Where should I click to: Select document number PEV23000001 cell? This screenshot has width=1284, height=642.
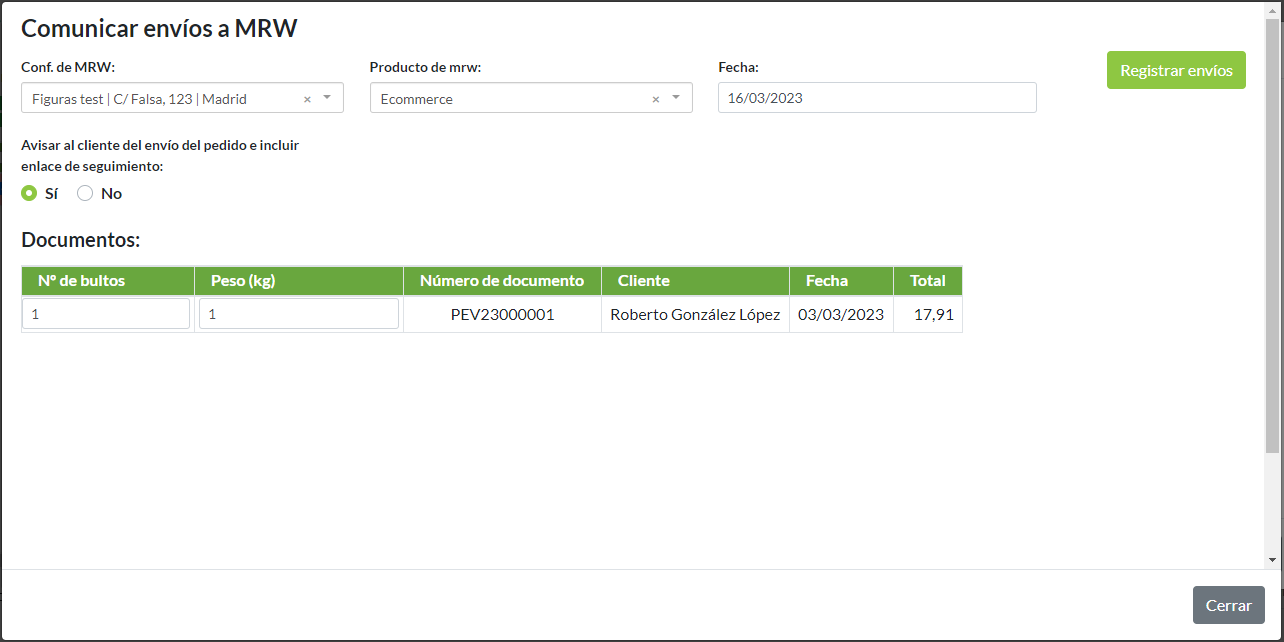pos(502,315)
